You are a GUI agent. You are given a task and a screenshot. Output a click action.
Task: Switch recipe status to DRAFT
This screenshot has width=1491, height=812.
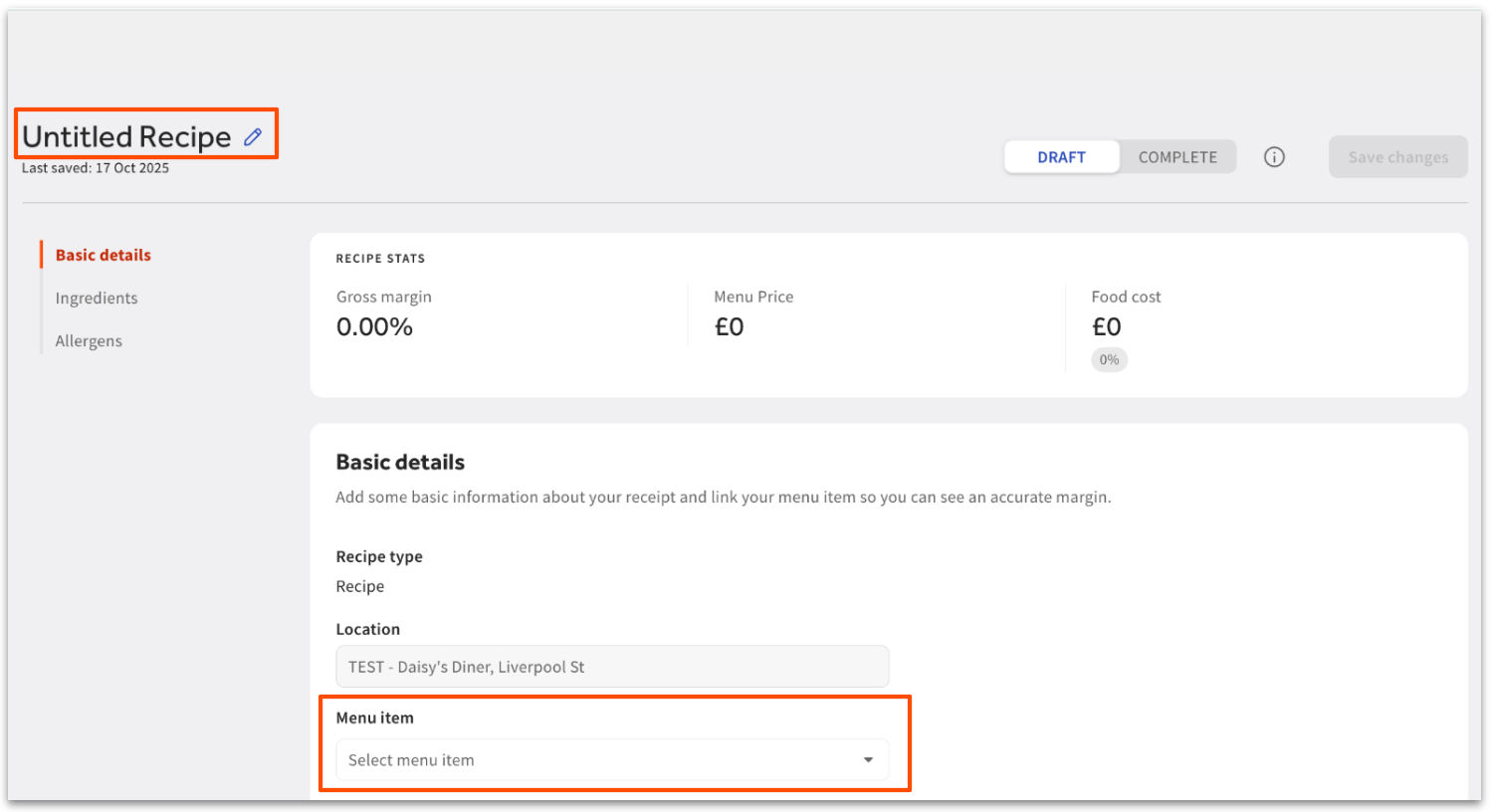(1061, 157)
